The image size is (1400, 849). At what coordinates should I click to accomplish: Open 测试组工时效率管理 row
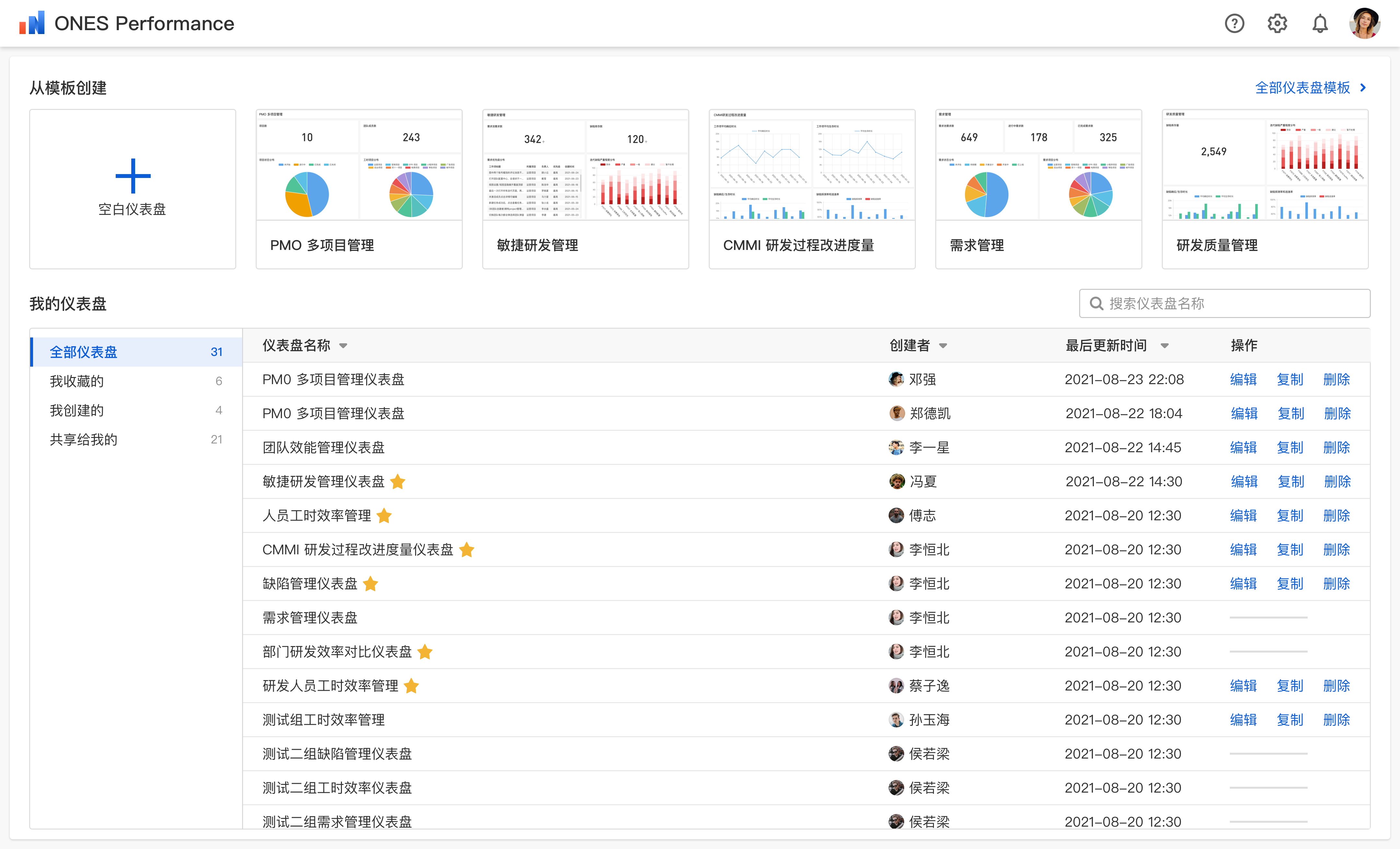click(x=806, y=720)
